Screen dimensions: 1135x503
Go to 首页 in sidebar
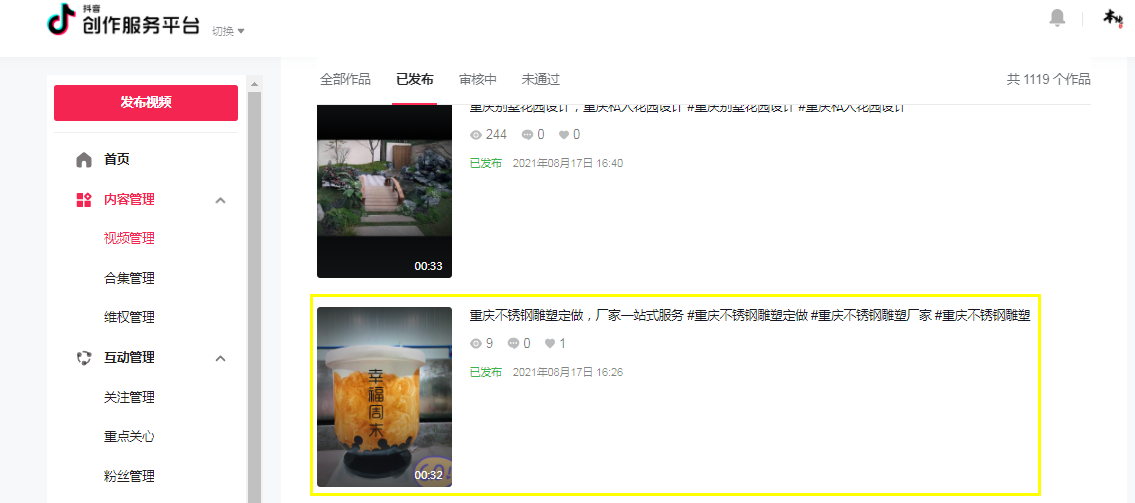(x=117, y=159)
